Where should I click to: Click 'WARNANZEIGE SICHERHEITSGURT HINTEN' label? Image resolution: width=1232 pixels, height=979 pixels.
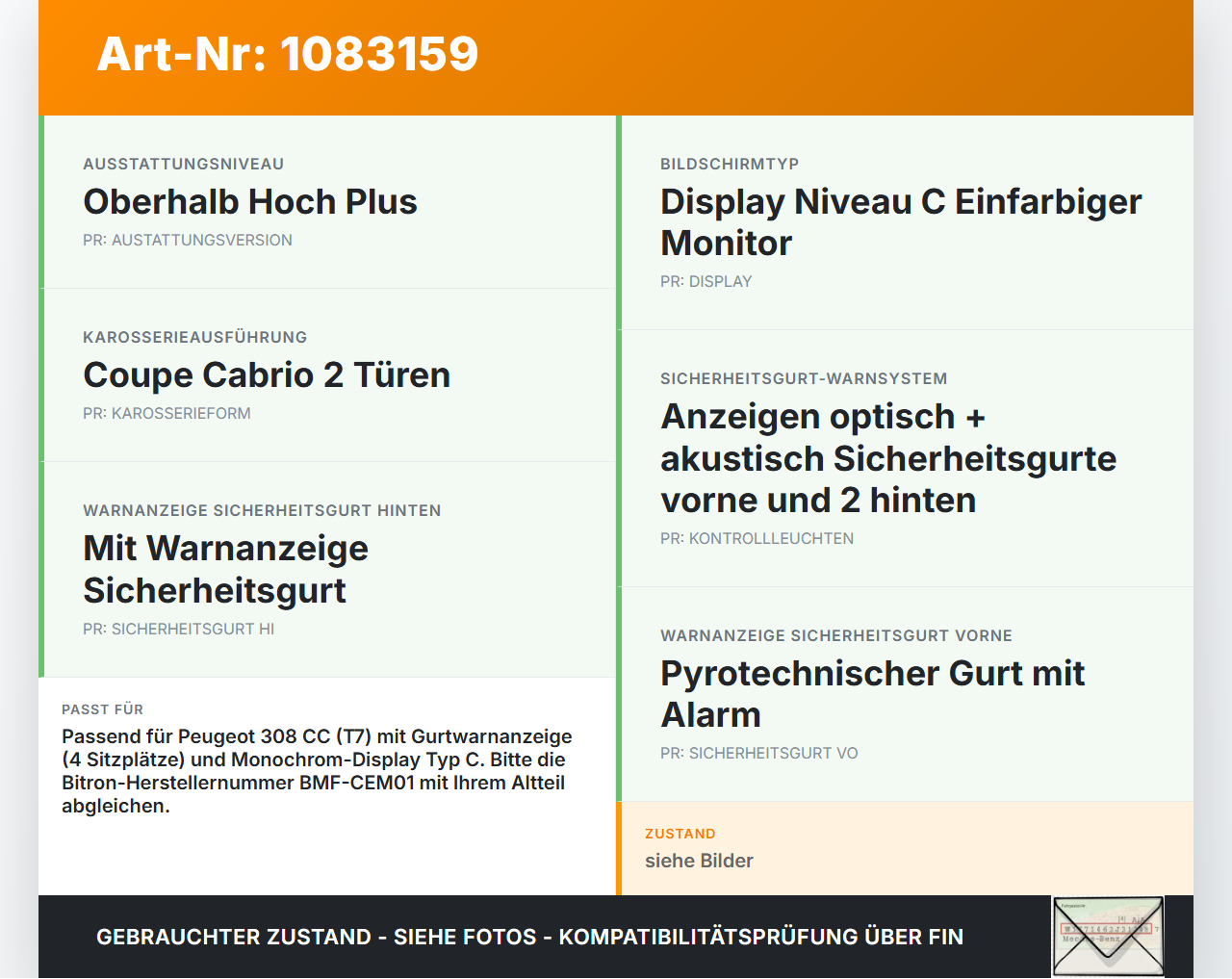tap(262, 510)
